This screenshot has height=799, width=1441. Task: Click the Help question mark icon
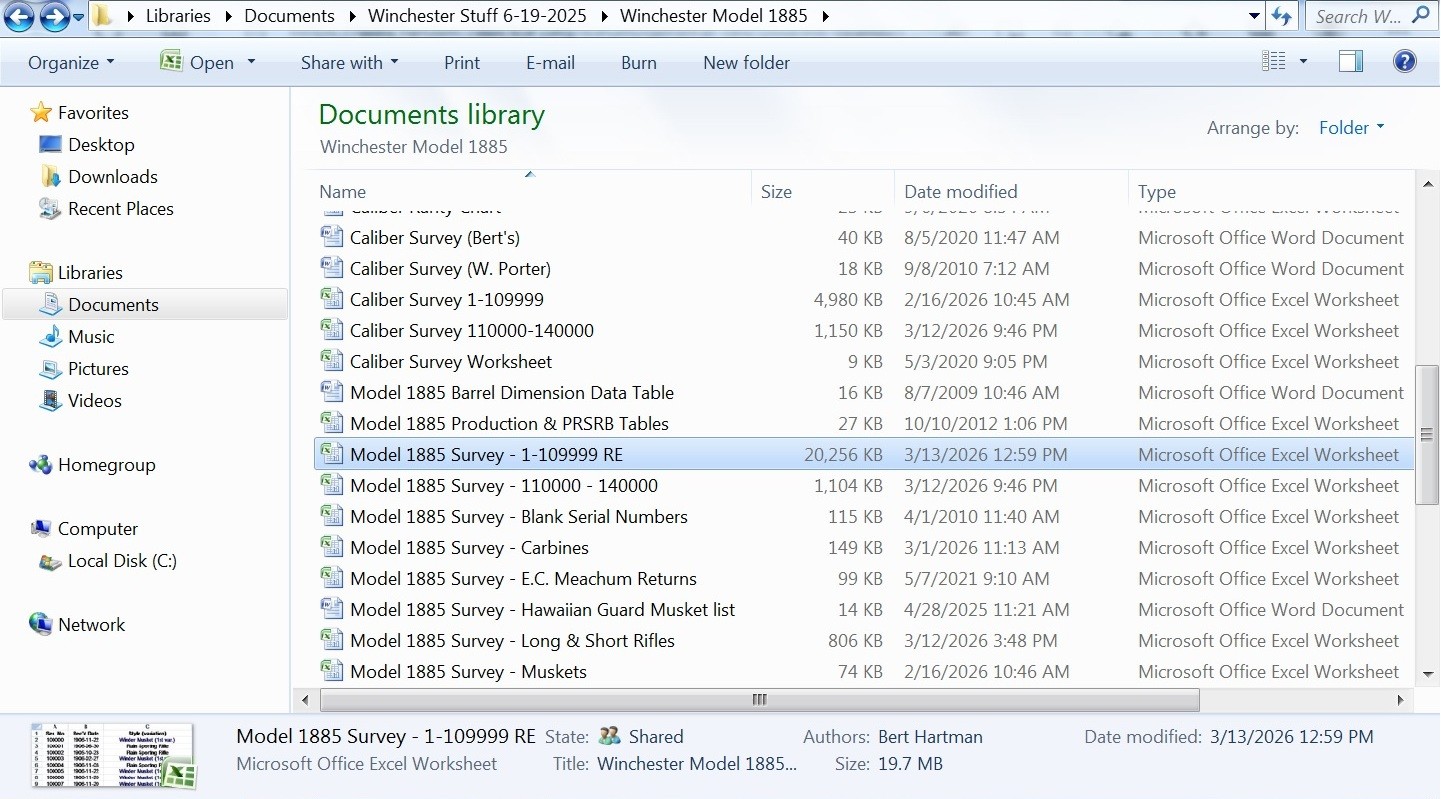1404,62
